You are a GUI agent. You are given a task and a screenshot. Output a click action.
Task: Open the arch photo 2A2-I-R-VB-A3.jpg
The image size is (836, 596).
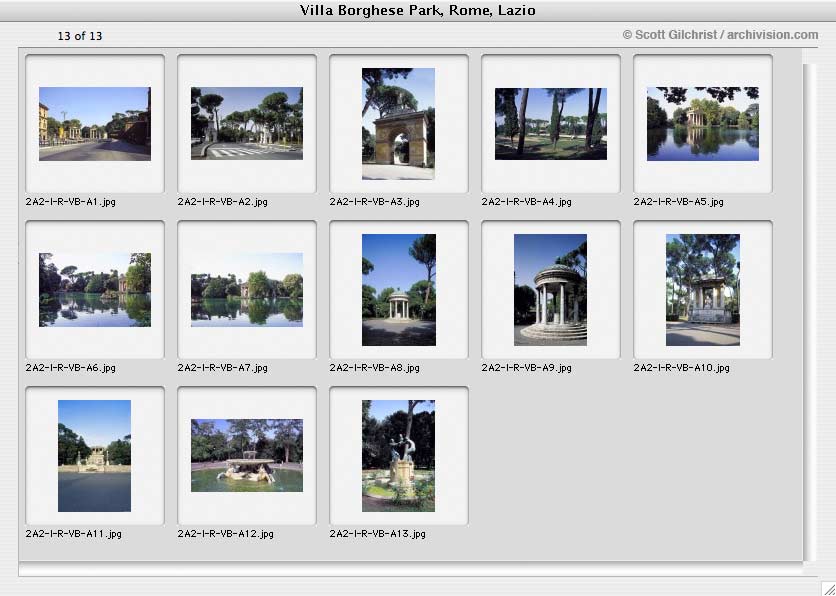[x=398, y=124]
